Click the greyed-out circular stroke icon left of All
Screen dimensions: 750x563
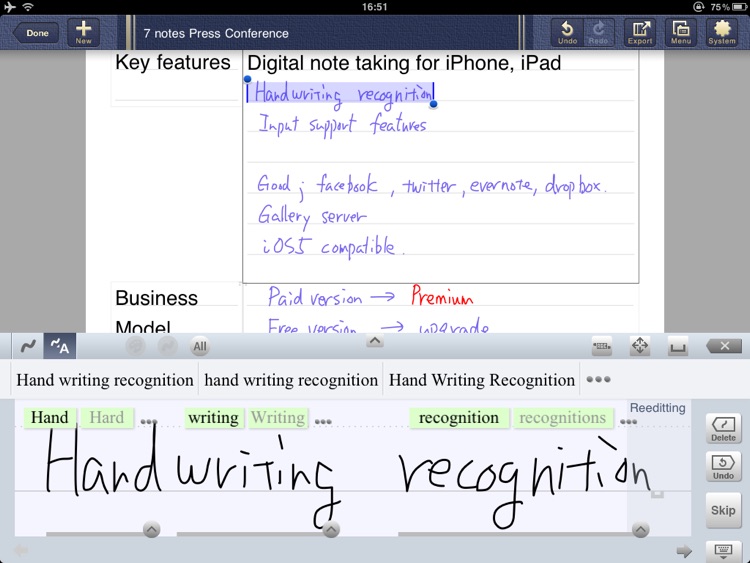[136, 346]
